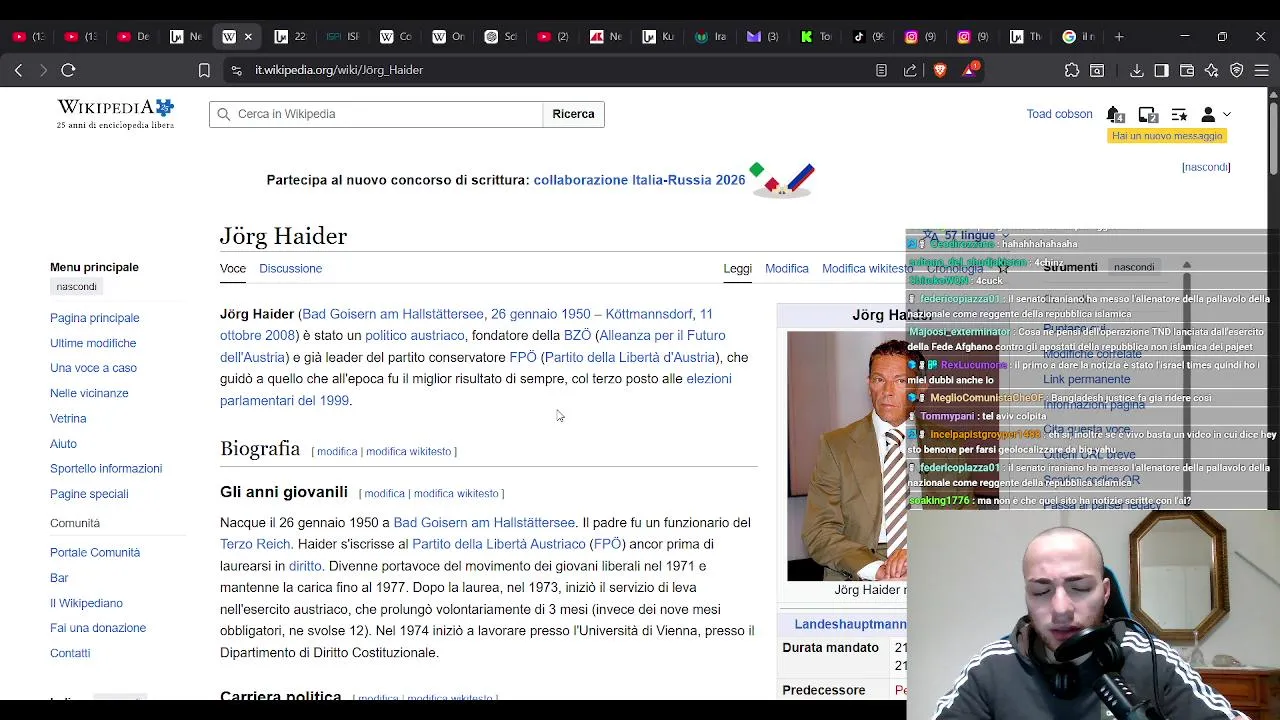
Task: Toggle the browser sidebar panel icon
Action: pos(1161,70)
